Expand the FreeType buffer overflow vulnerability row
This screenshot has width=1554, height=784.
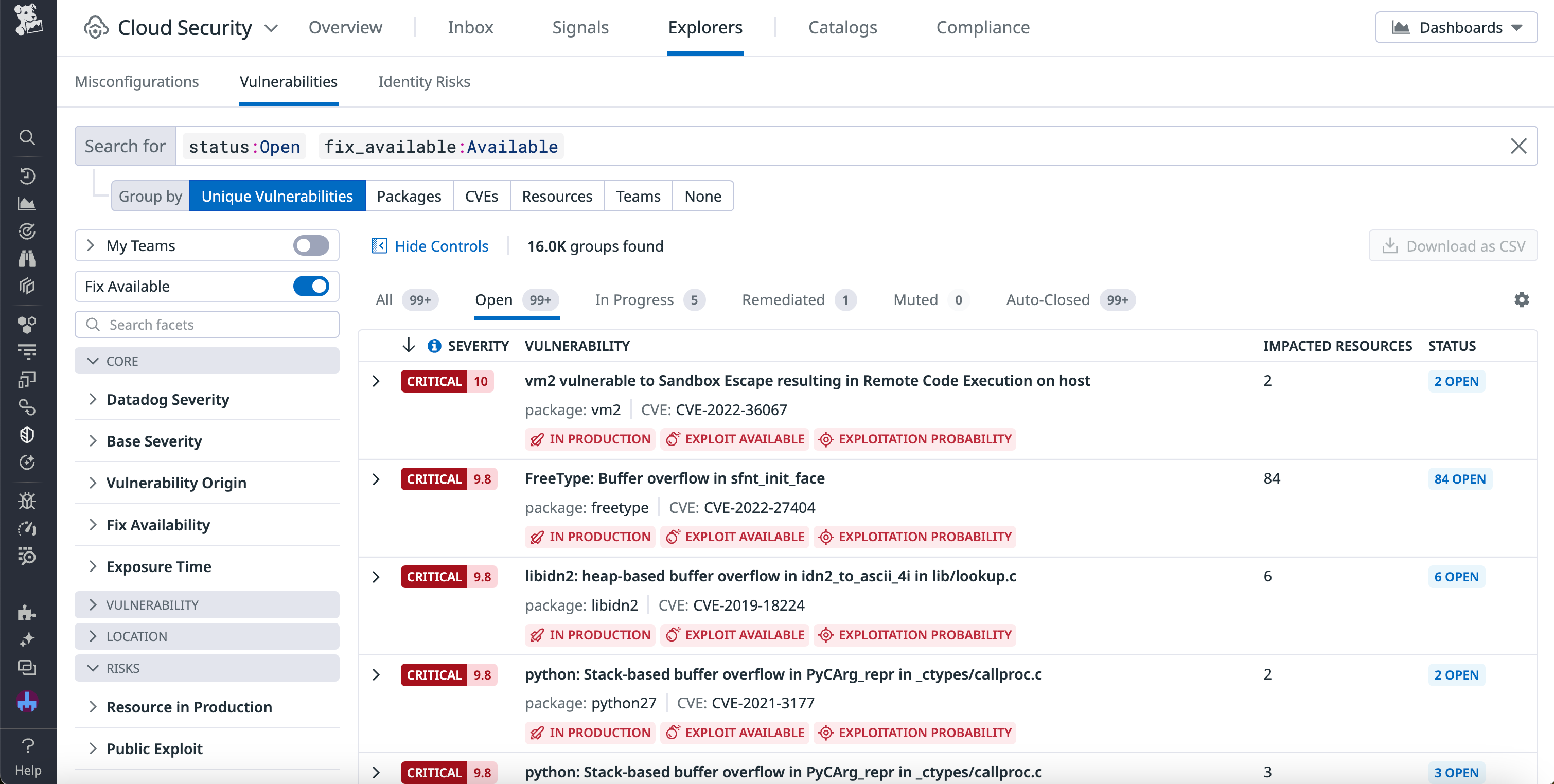point(377,478)
